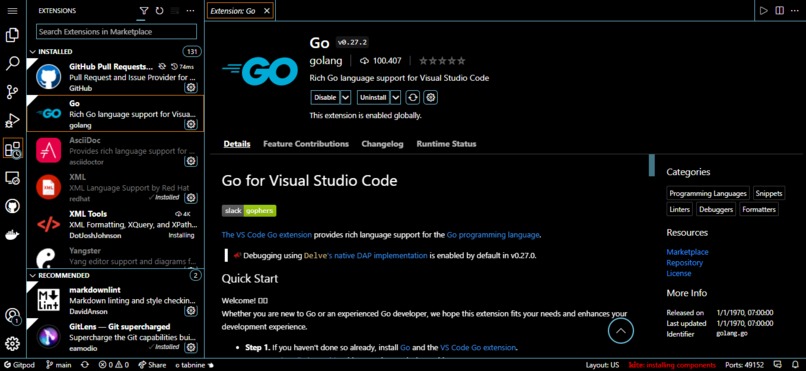Viewport: 806px width, 371px height.
Task: Switch to the Feature Contributions tab
Action: [306, 144]
